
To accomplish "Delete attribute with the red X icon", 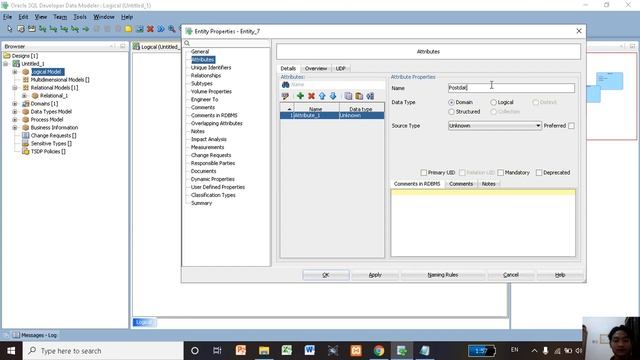I will (311, 96).
